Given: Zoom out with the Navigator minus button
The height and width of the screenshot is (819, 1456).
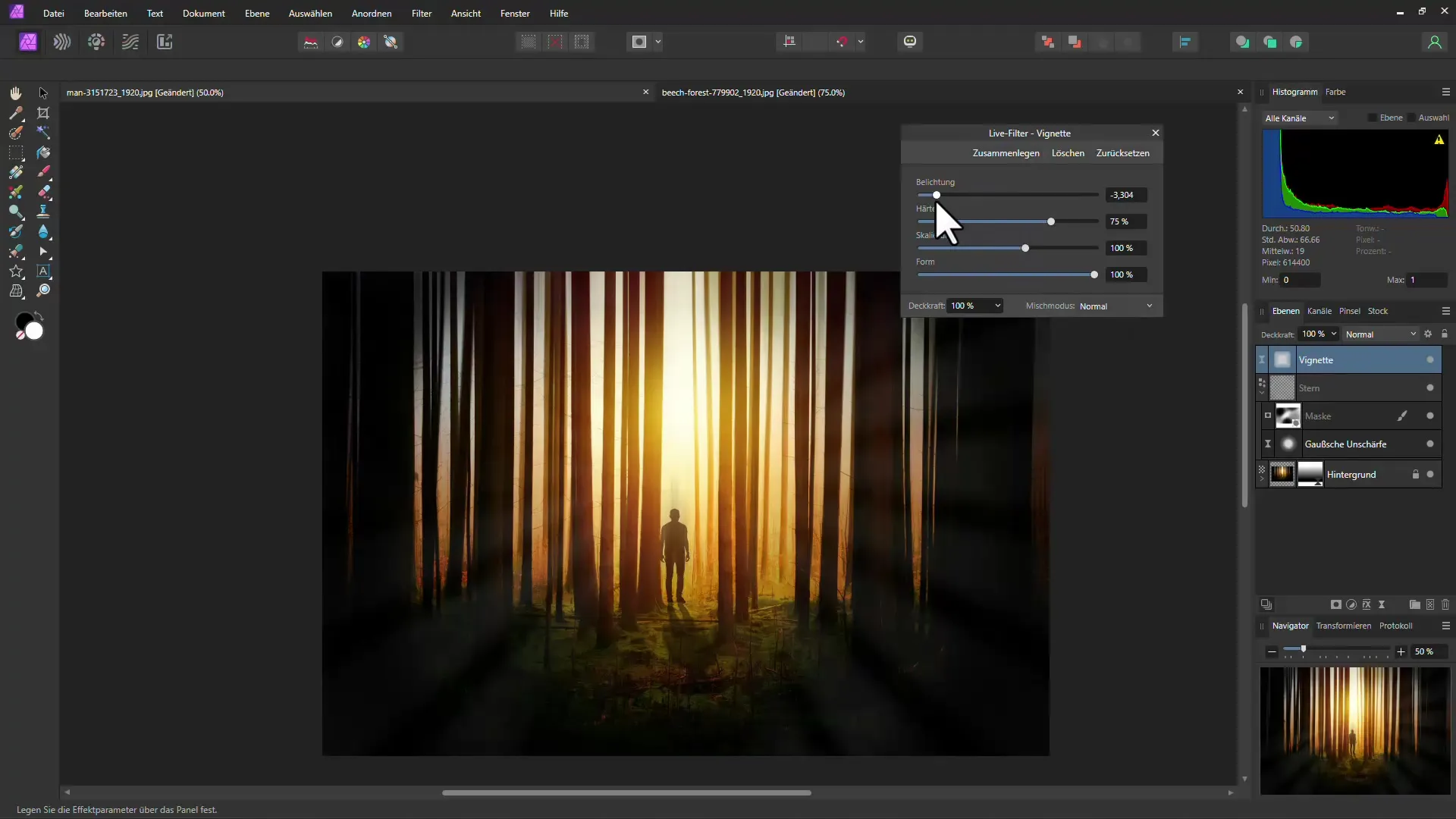Looking at the screenshot, I should click(1272, 651).
